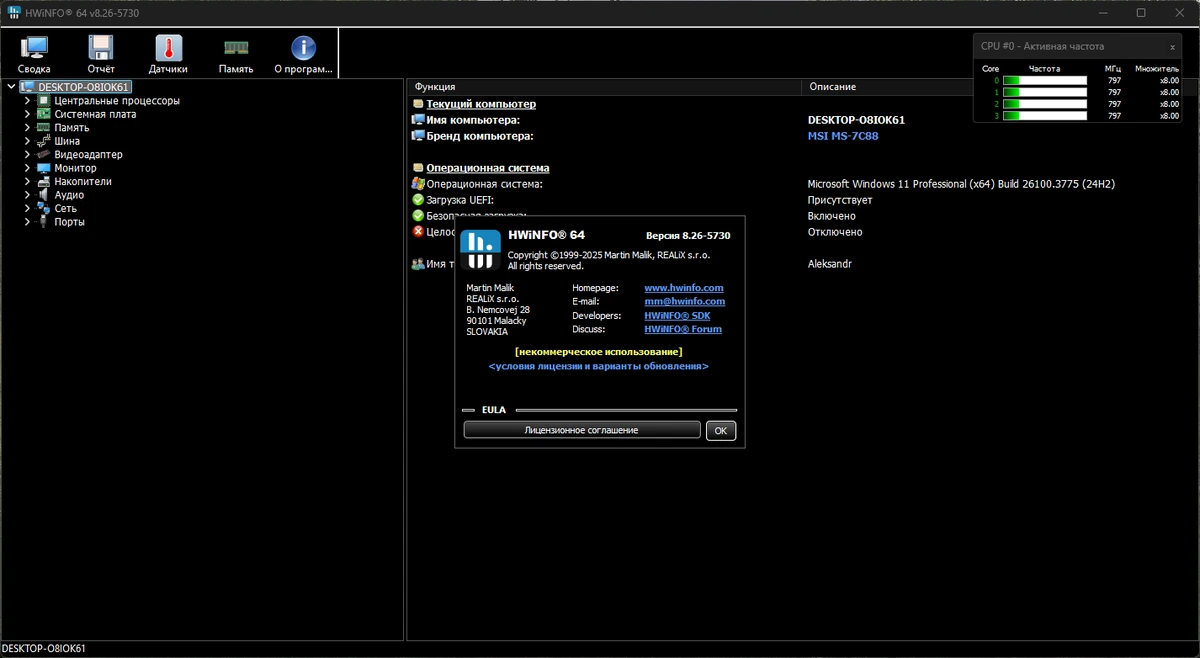Click the Накопители drives icon

tap(43, 182)
